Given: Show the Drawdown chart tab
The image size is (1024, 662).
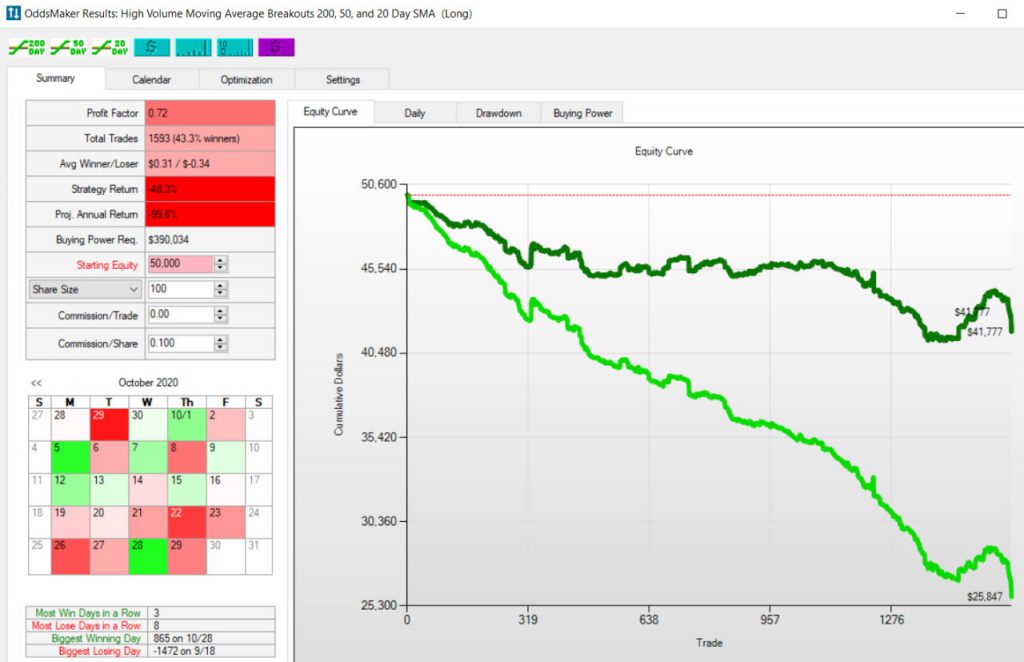Looking at the screenshot, I should [498, 113].
